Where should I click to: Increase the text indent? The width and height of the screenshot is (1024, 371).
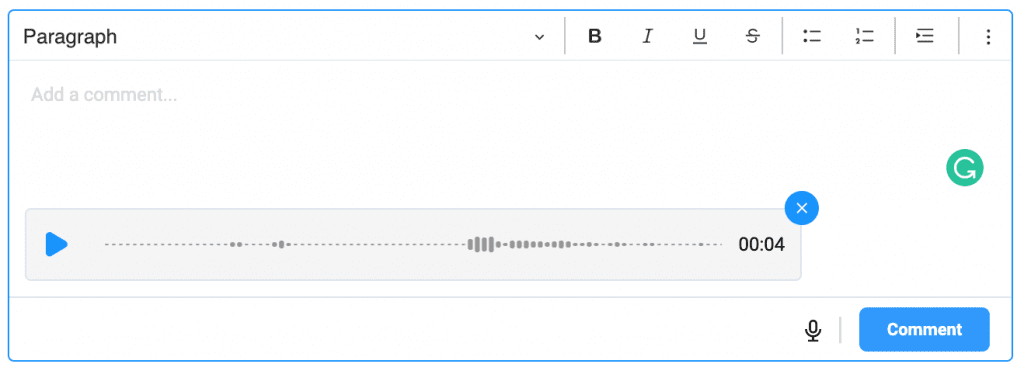925,37
